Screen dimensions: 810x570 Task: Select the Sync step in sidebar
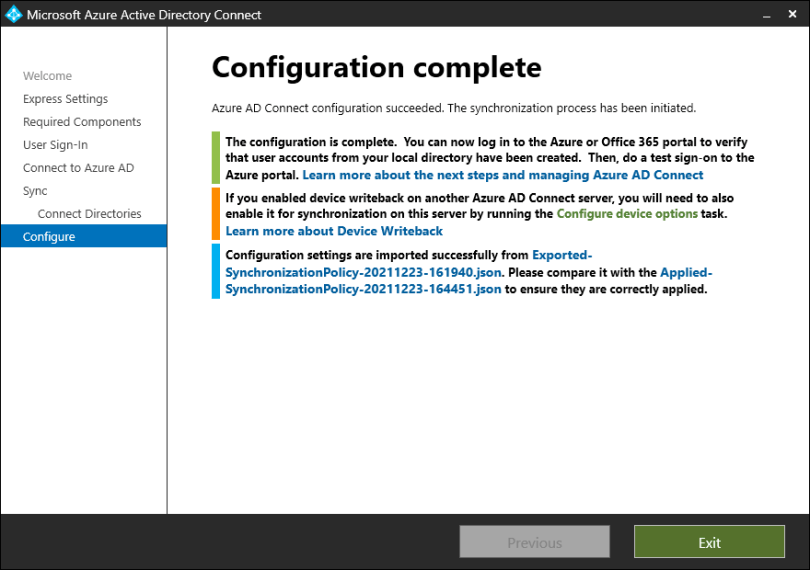click(x=36, y=191)
